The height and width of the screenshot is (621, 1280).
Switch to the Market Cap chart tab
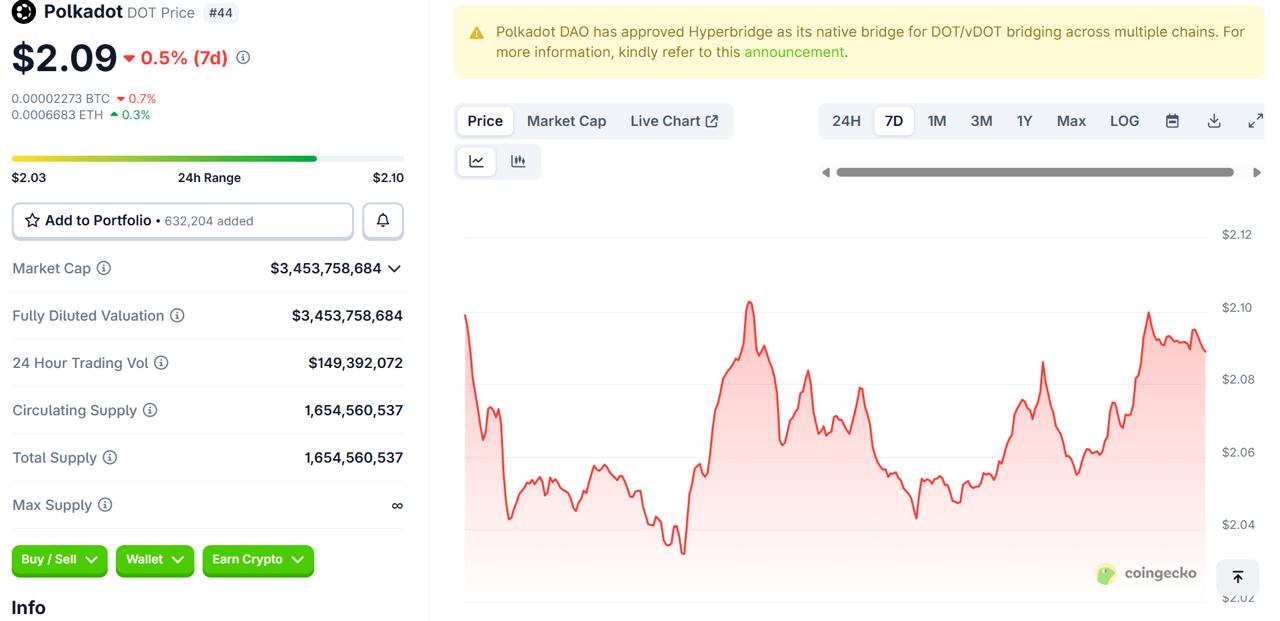click(566, 120)
